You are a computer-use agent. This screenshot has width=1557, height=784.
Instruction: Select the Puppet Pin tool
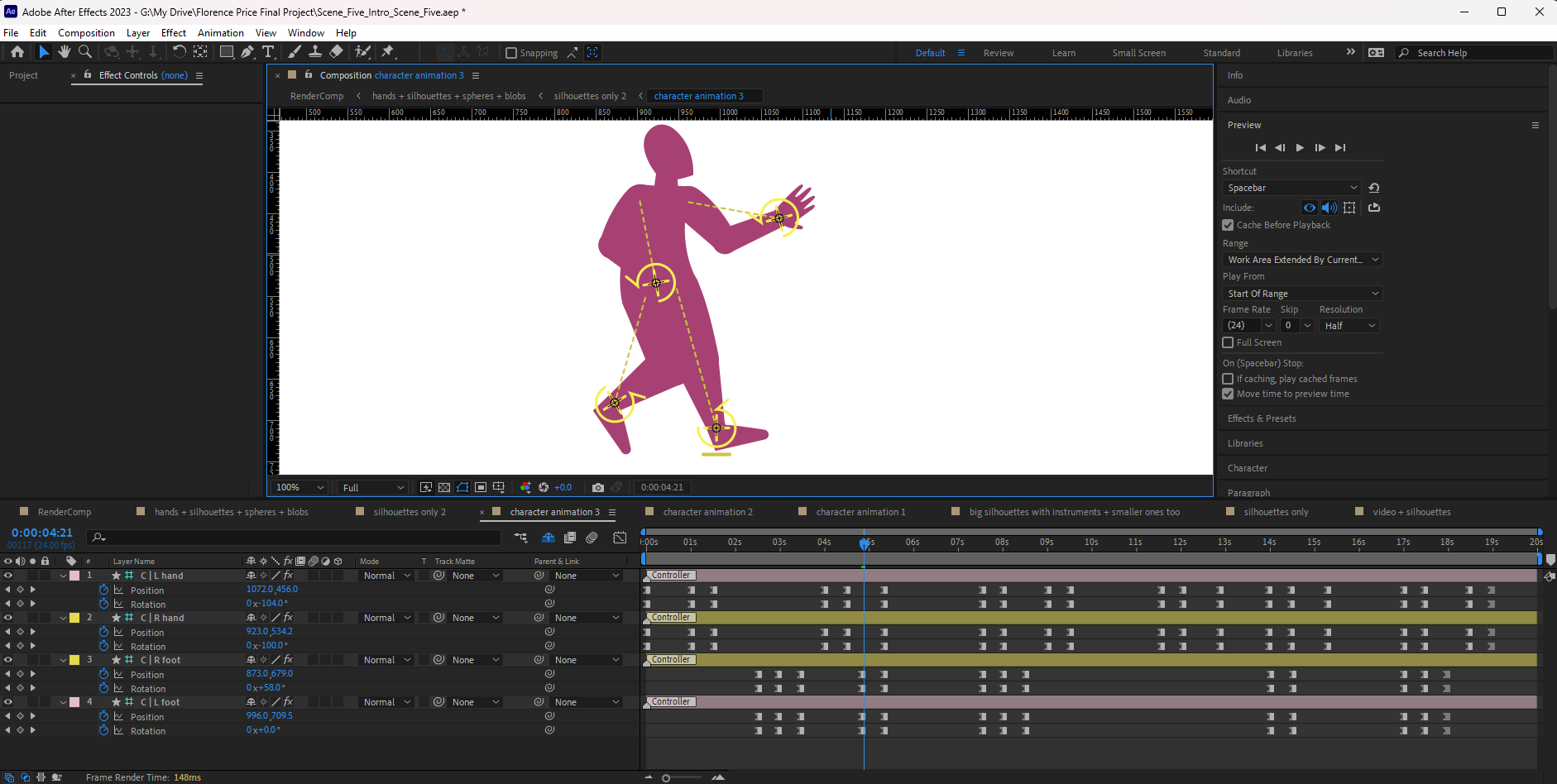pos(387,52)
